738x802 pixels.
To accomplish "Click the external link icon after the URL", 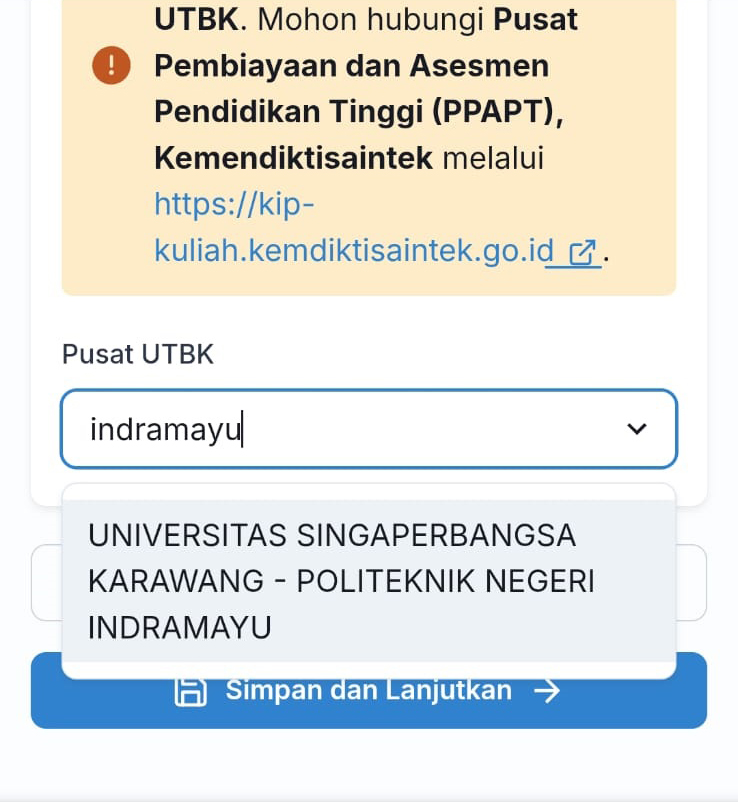I will (x=581, y=253).
